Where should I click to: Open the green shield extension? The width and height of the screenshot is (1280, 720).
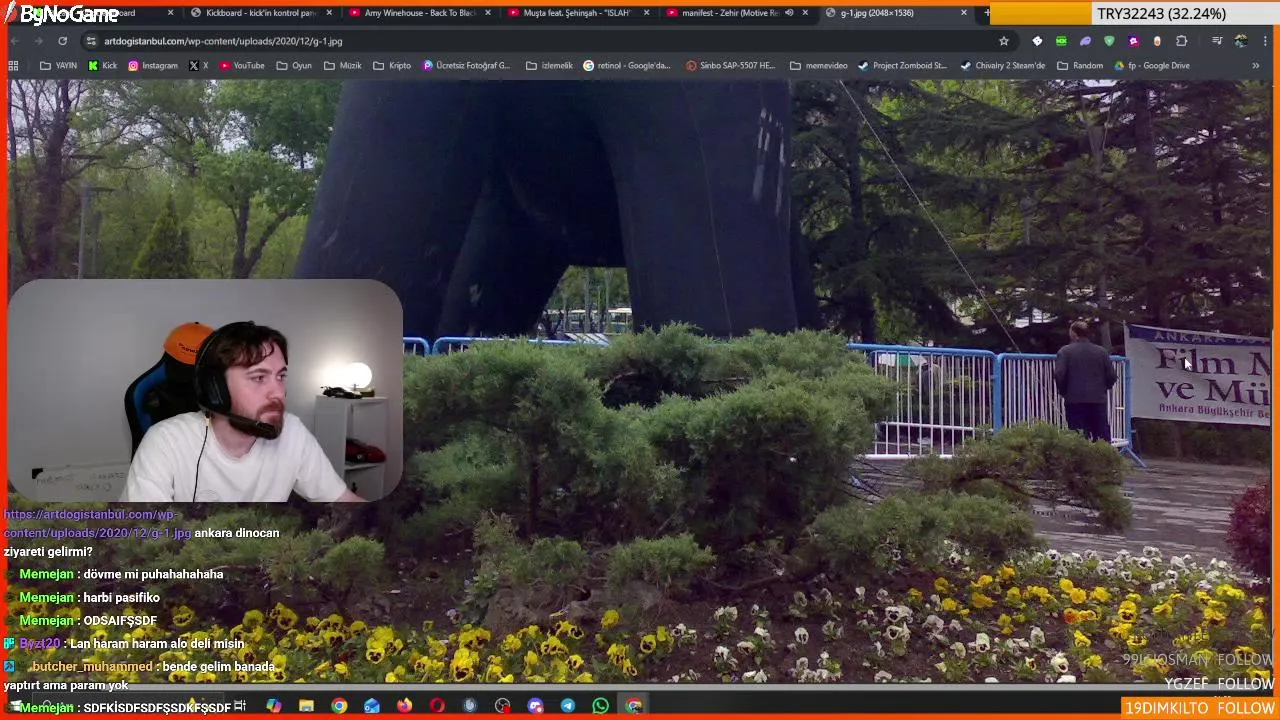pos(1109,41)
